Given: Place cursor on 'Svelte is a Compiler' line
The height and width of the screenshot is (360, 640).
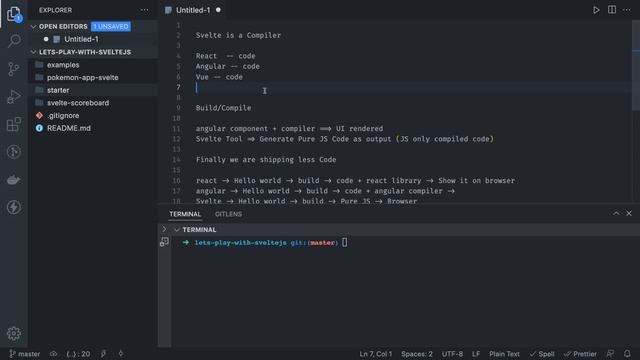Looking at the screenshot, I should click(238, 36).
